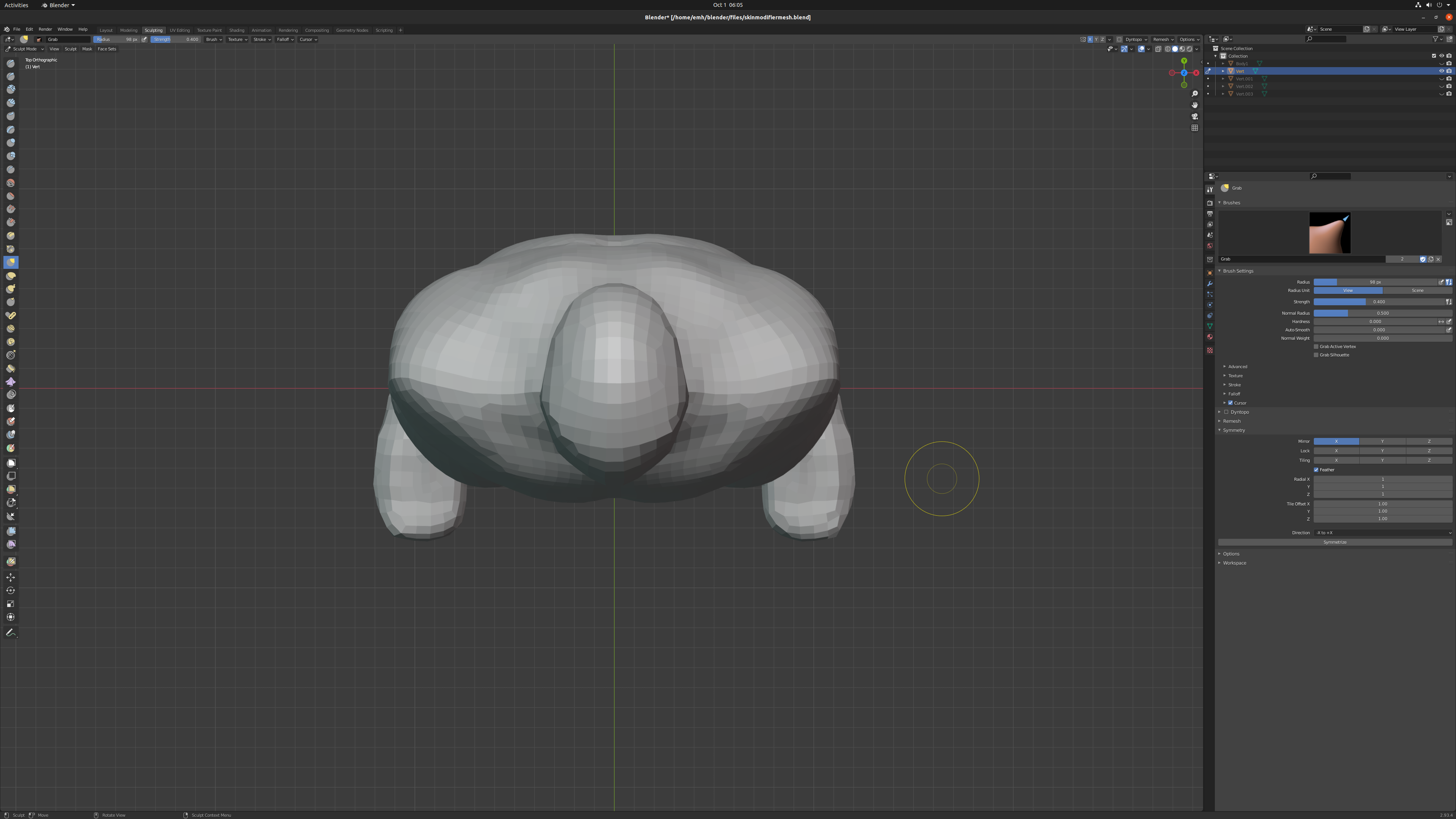Image resolution: width=1456 pixels, height=819 pixels.
Task: Set Radius Unit to View
Action: [x=1348, y=290]
